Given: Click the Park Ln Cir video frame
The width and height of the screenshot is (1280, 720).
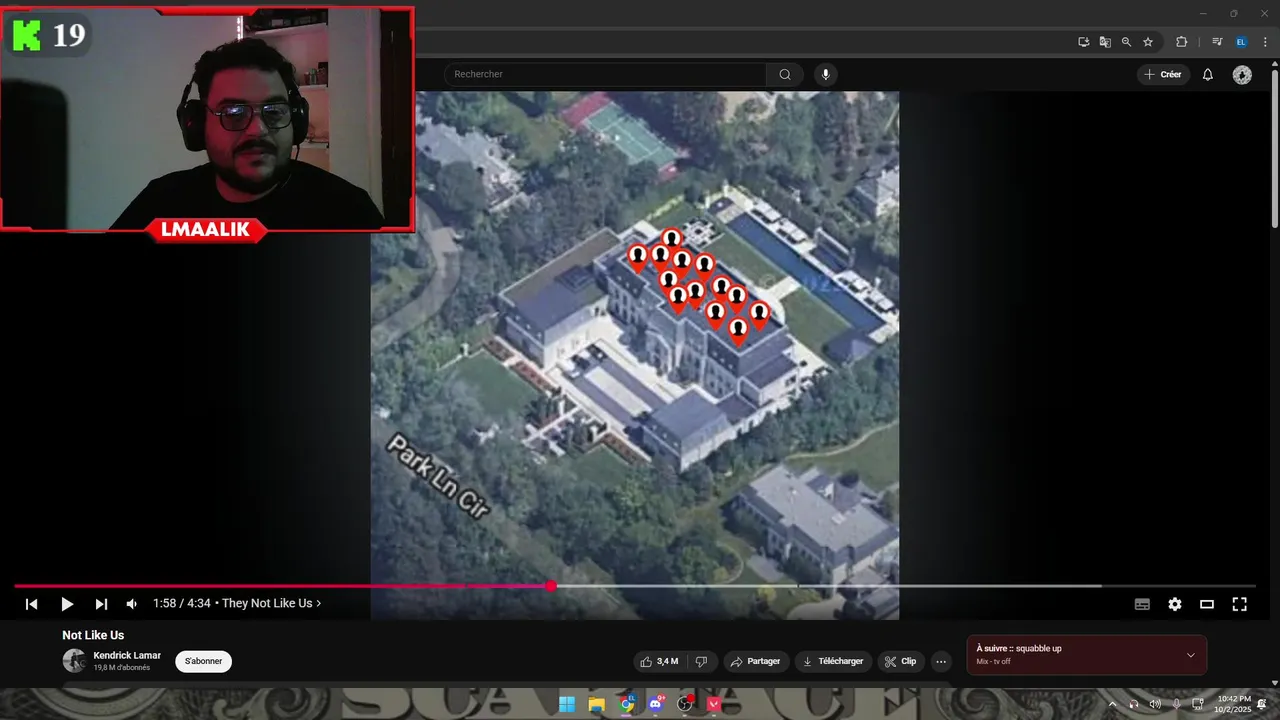Looking at the screenshot, I should [x=635, y=355].
